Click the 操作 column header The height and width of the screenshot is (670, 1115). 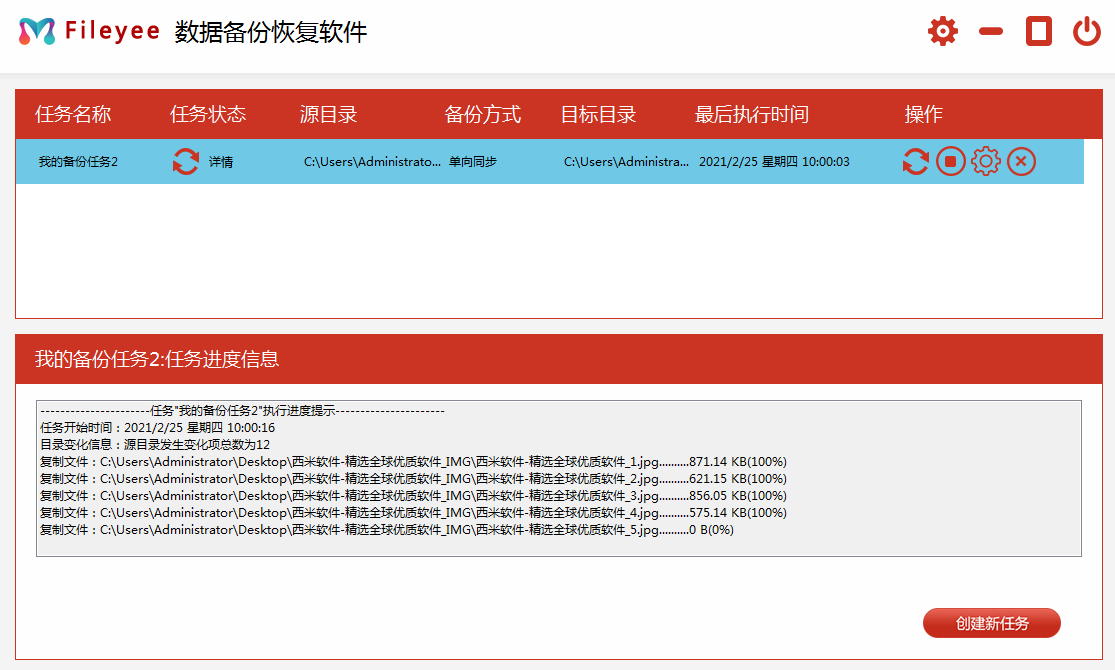click(x=923, y=114)
